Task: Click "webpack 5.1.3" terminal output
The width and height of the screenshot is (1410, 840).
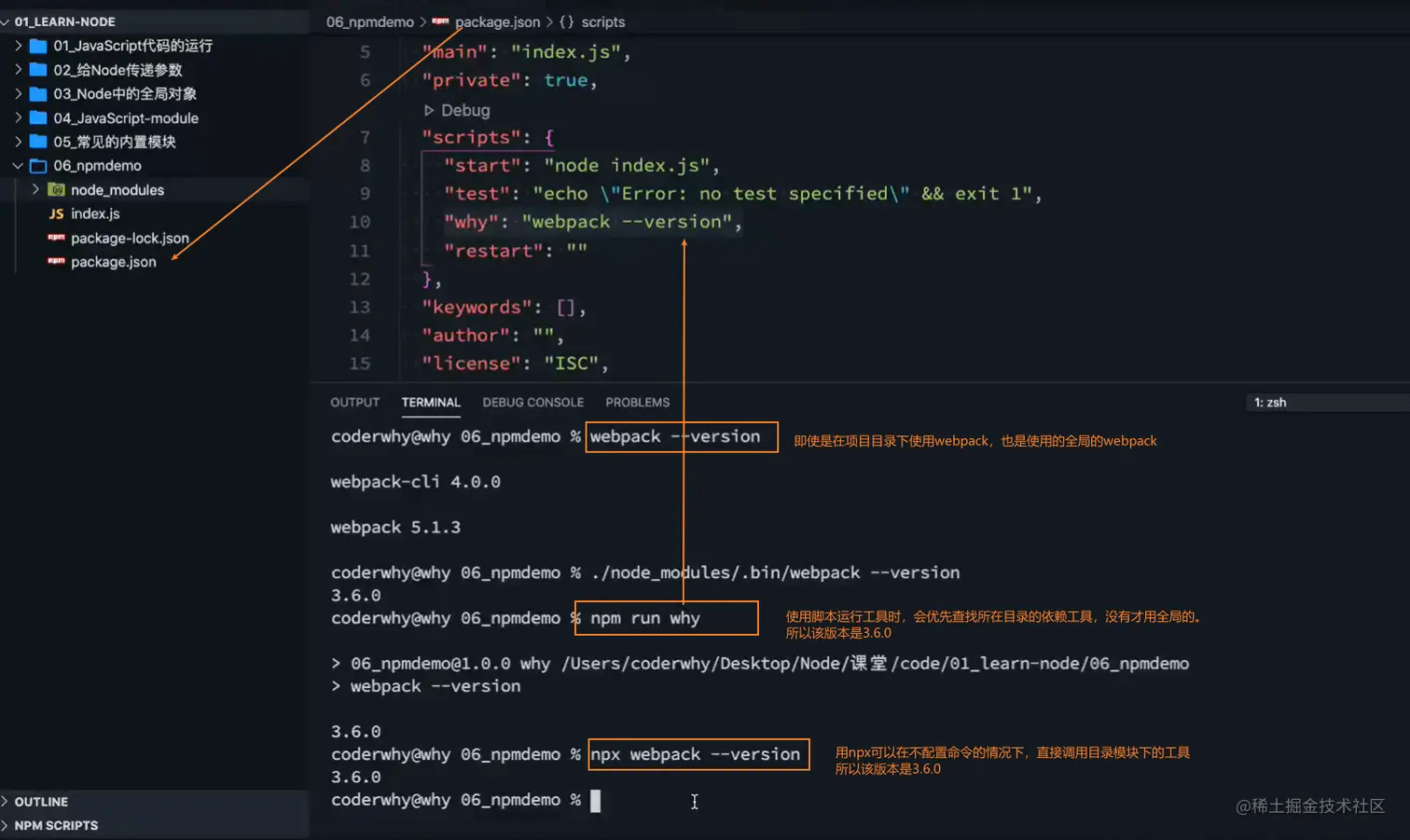Action: 395,528
